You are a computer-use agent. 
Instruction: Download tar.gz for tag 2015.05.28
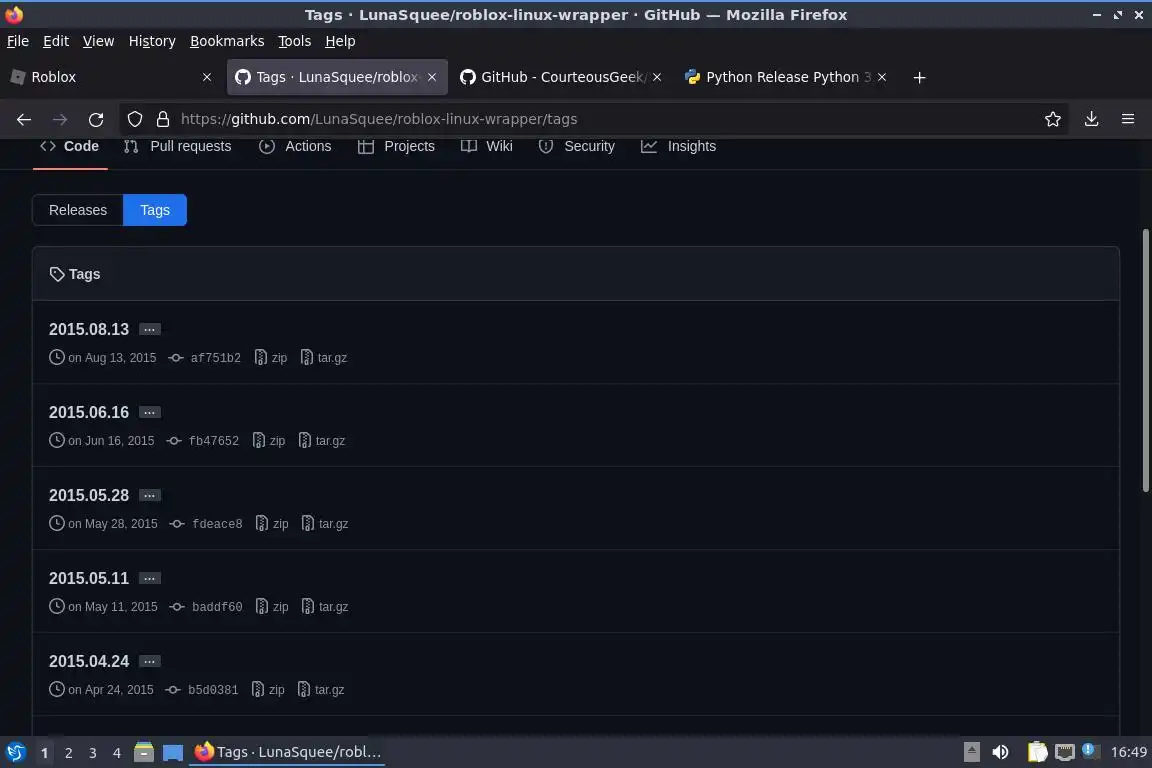click(x=325, y=524)
